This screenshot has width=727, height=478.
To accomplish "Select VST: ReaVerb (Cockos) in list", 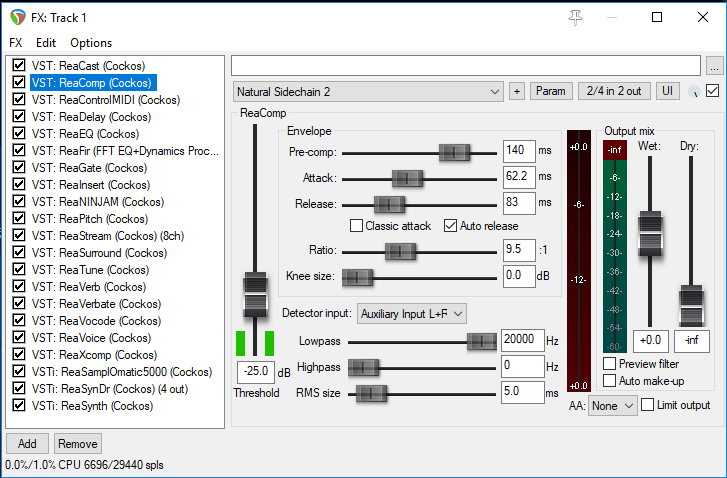I will pos(89,287).
